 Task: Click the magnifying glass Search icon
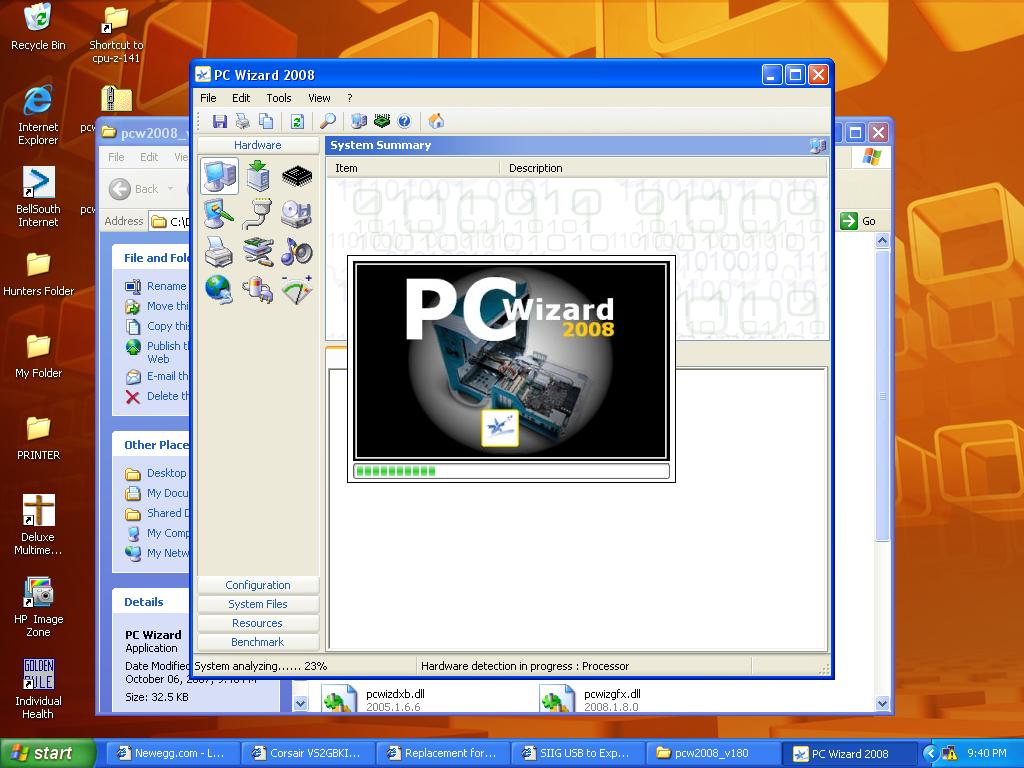[x=328, y=121]
